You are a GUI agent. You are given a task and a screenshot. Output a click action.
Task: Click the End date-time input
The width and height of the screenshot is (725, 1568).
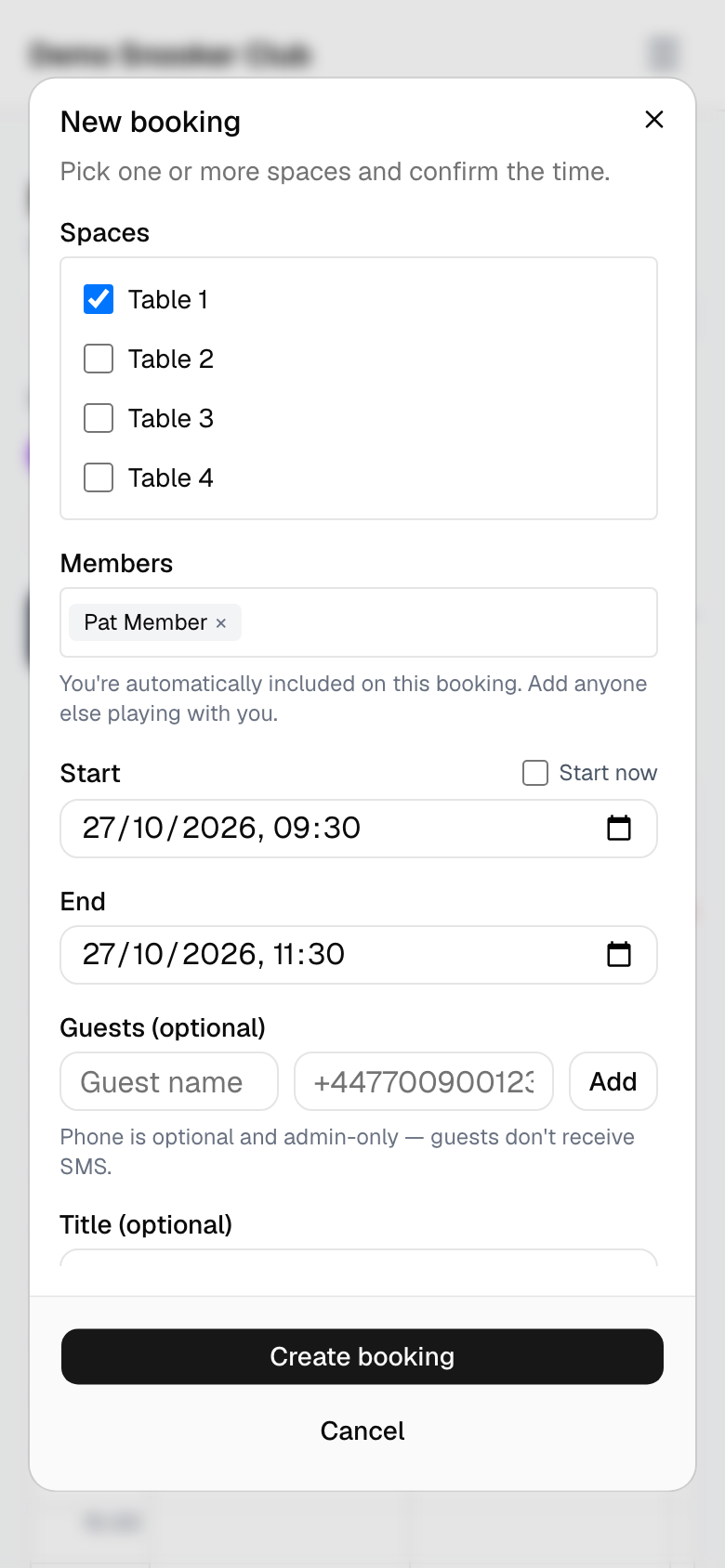[359, 955]
